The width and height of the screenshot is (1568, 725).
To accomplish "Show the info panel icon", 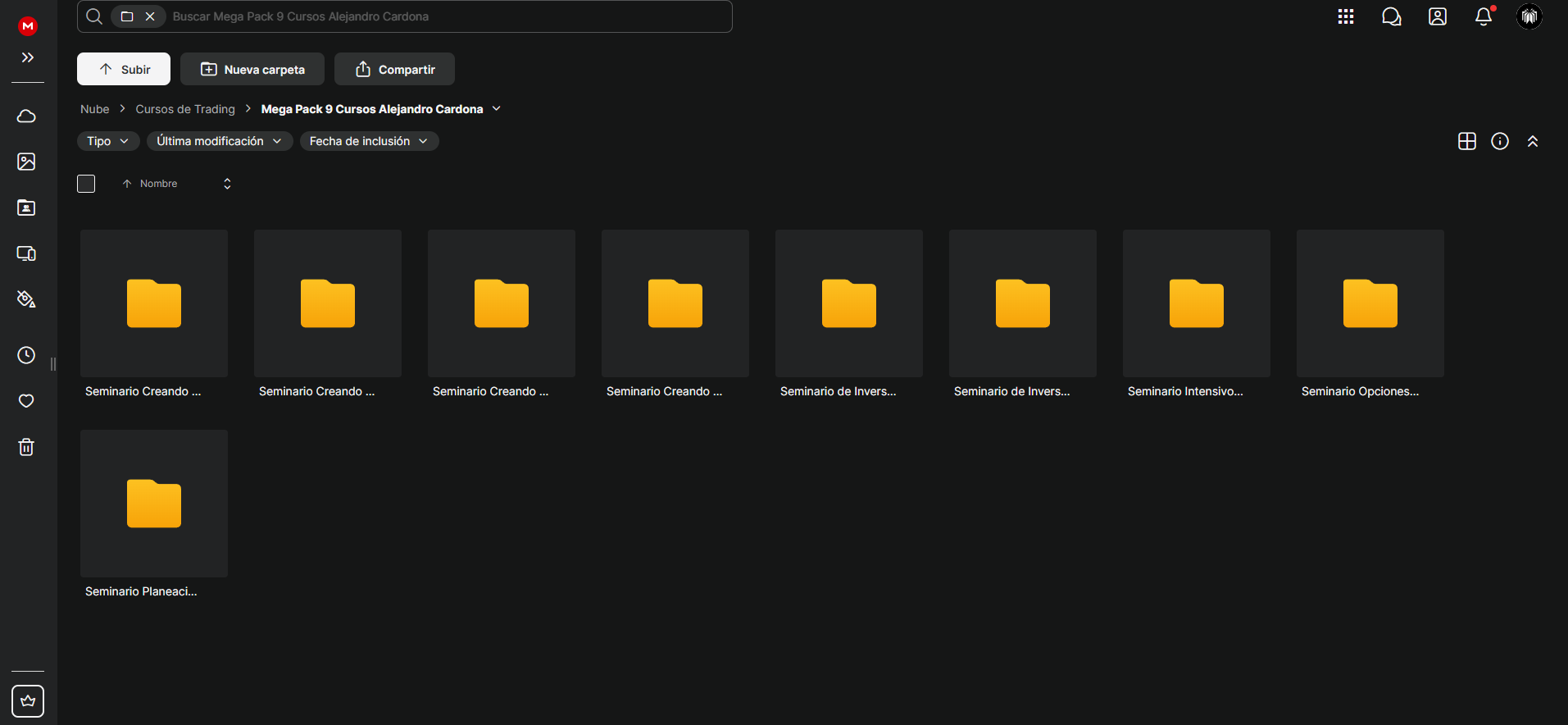I will pyautogui.click(x=1500, y=141).
